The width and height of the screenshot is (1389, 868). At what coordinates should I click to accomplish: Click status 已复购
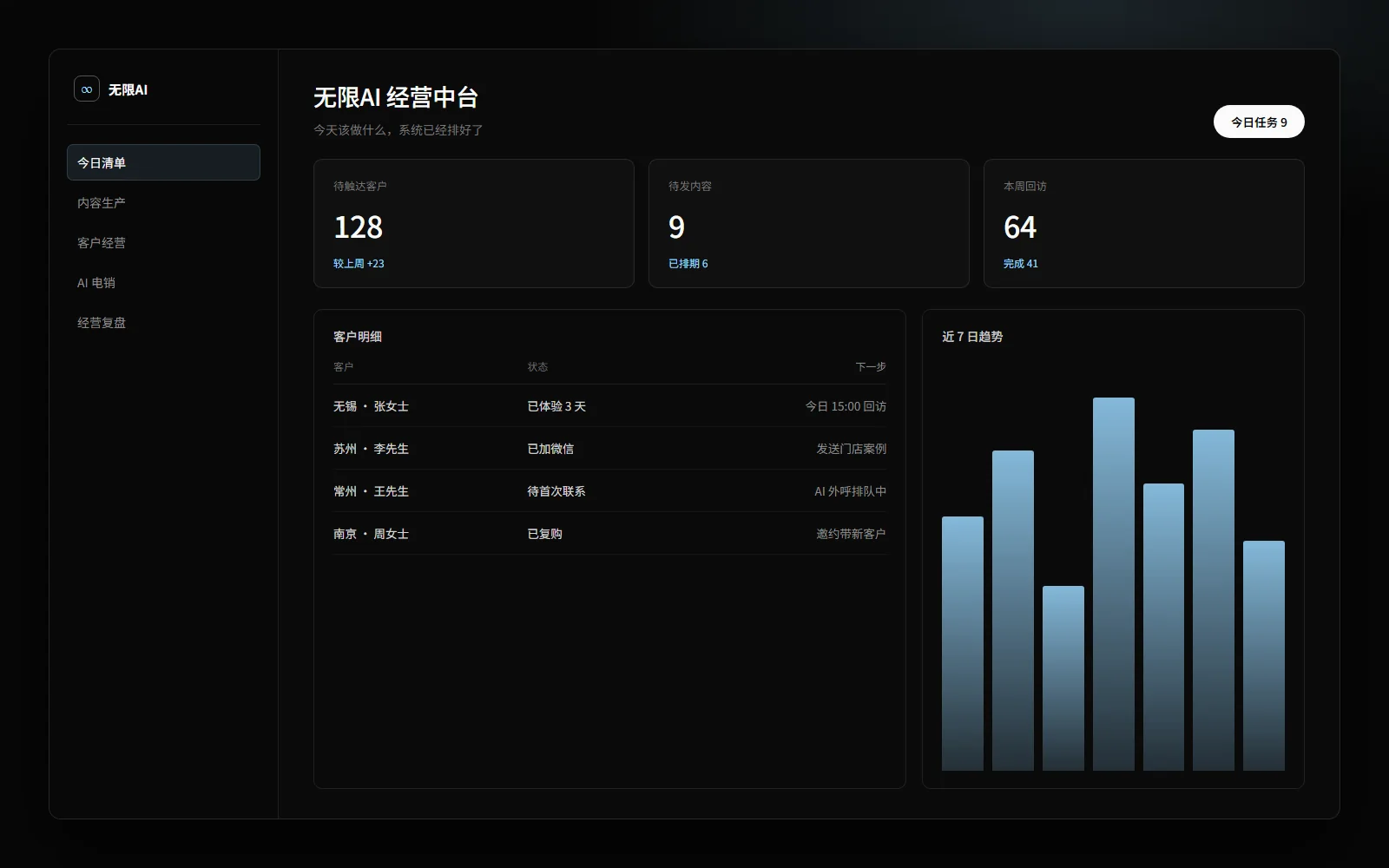(x=544, y=534)
